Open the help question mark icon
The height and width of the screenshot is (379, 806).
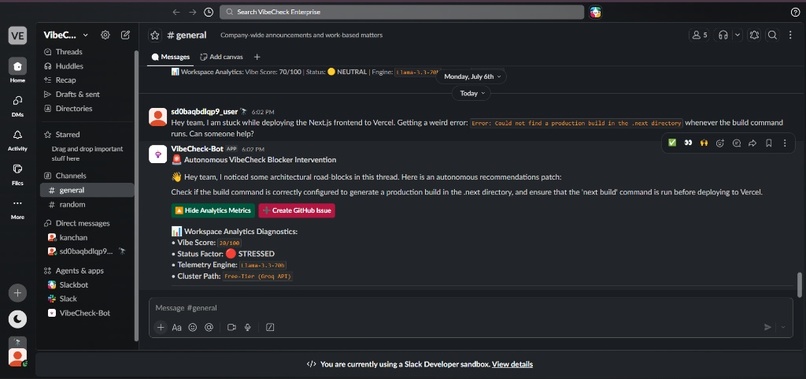click(795, 12)
